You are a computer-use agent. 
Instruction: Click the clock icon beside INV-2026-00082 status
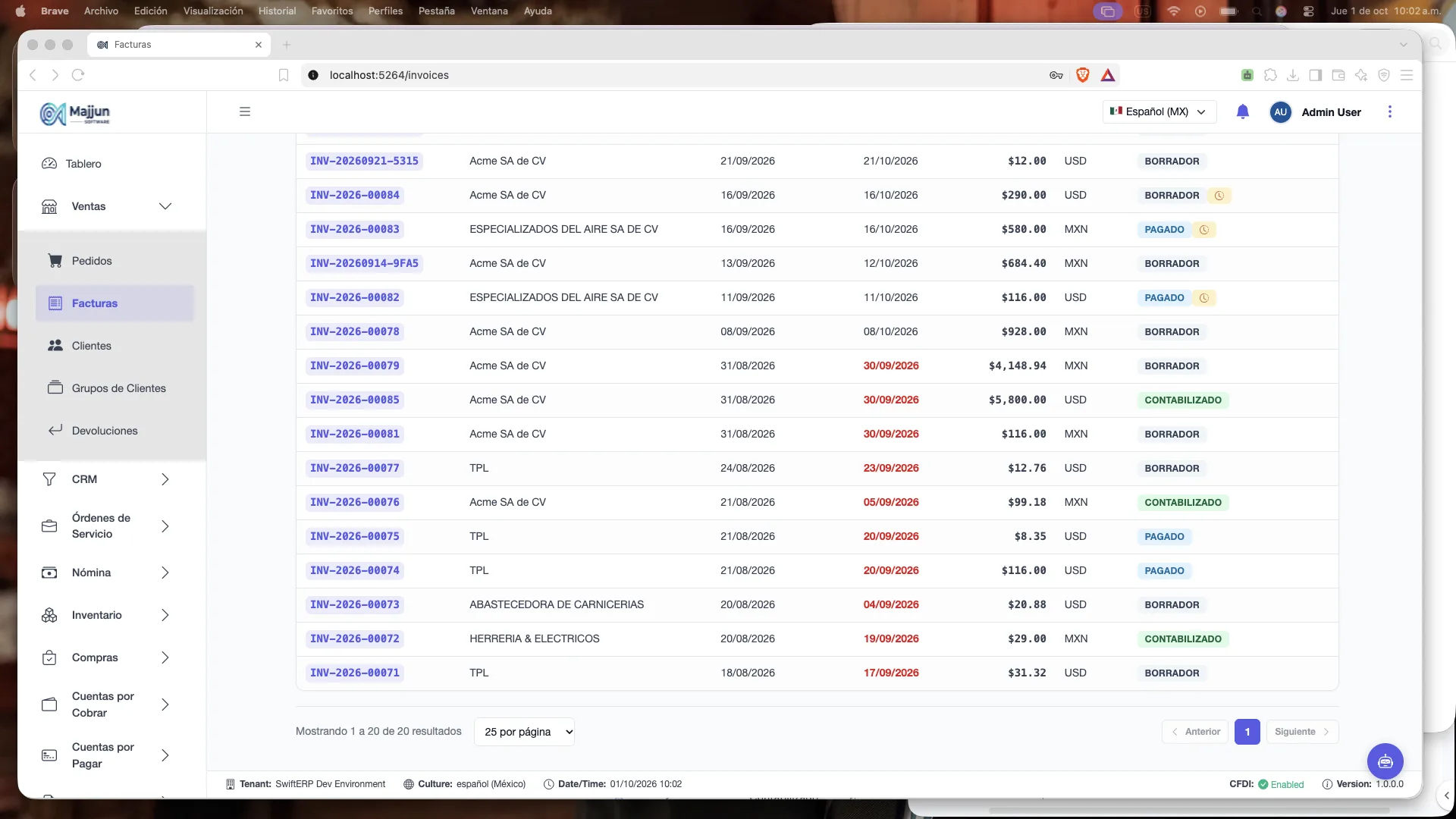[x=1204, y=298]
